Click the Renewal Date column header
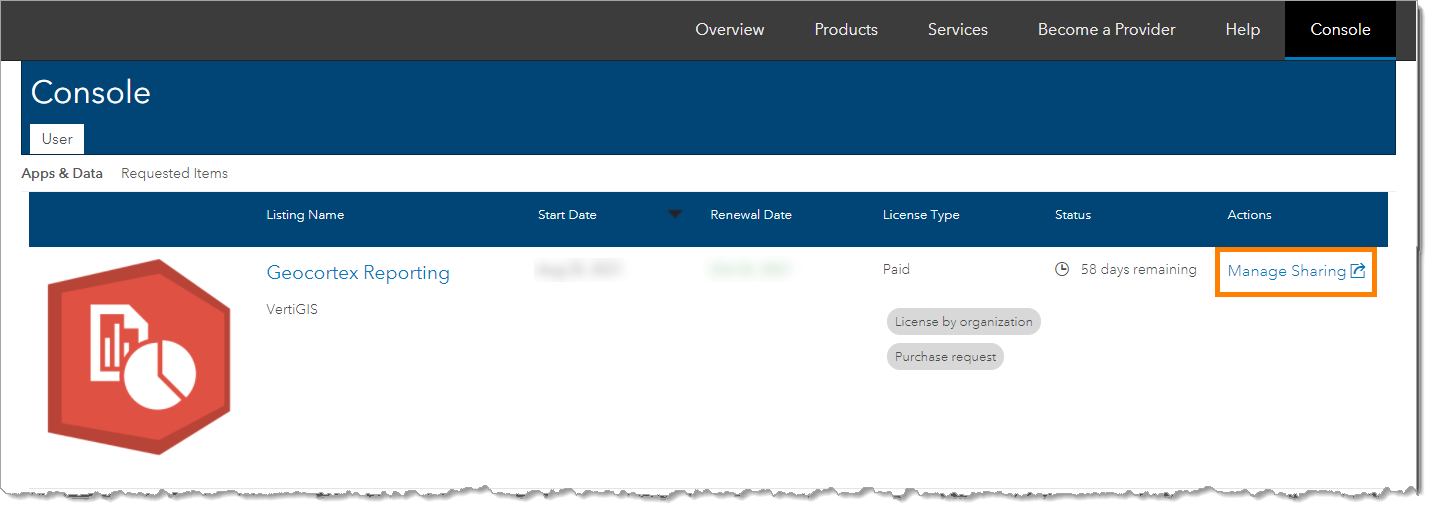The image size is (1438, 520). tap(751, 215)
